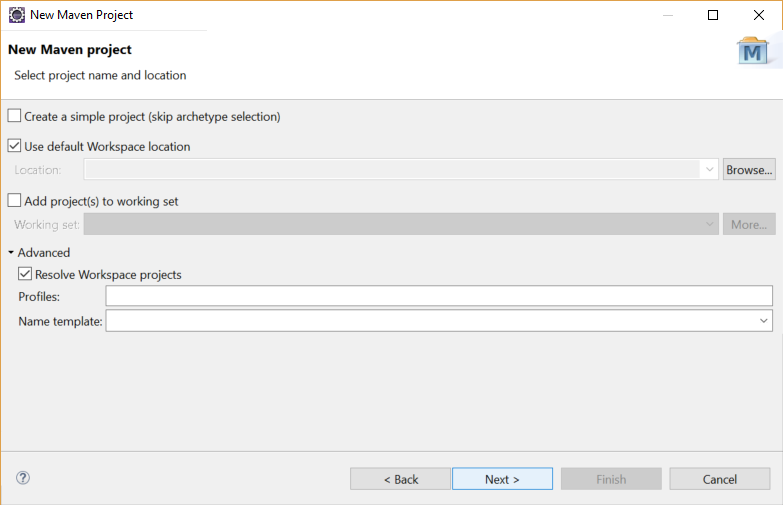Open the Location dropdown arrow

(710, 169)
